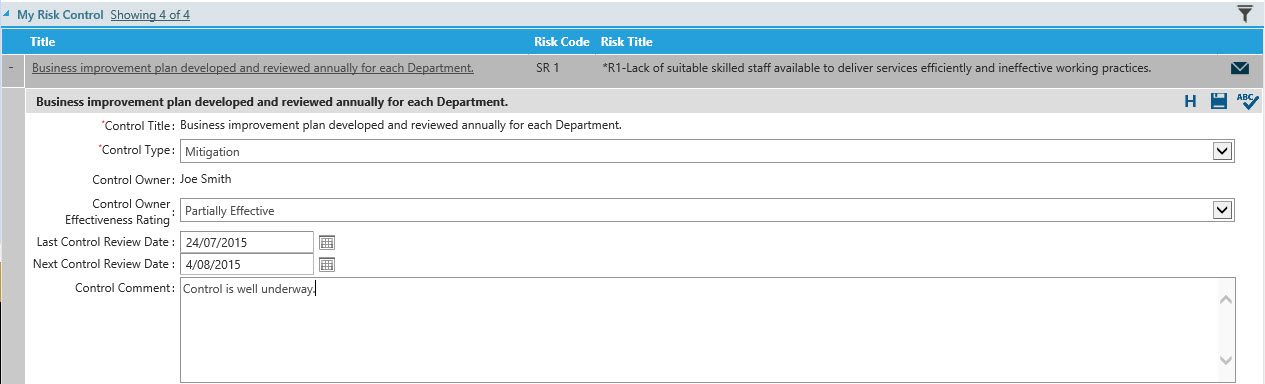Click the Risk Title column header
This screenshot has width=1265, height=384.
click(x=626, y=42)
